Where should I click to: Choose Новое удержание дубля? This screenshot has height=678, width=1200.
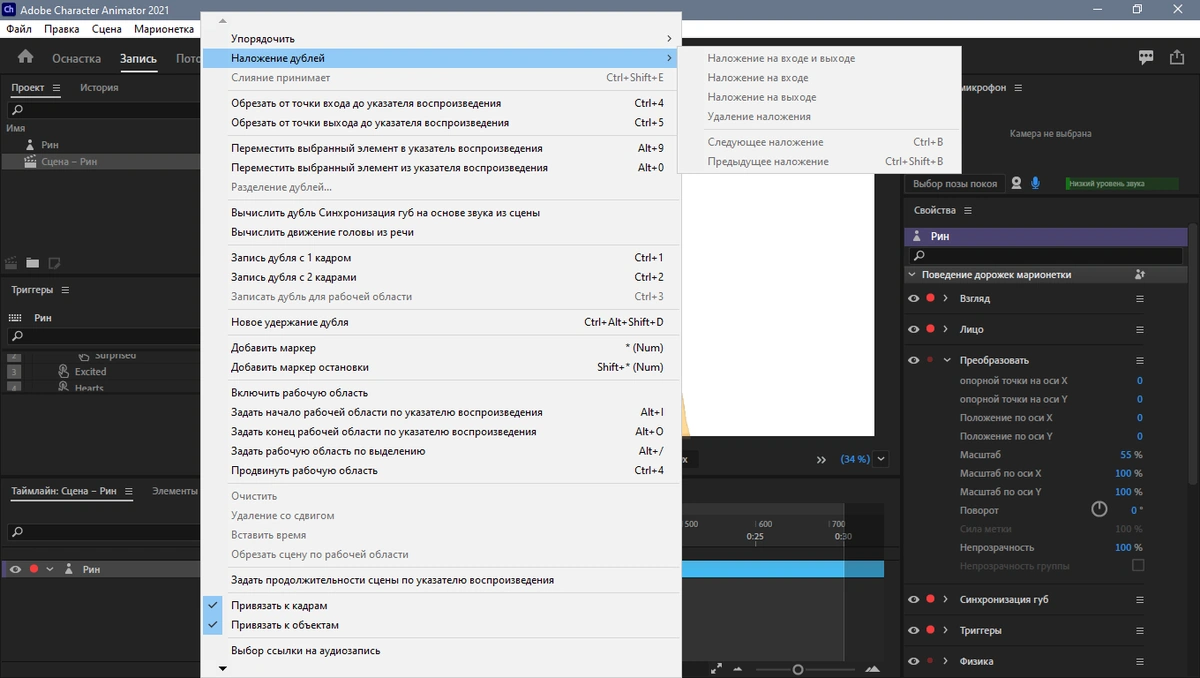(441, 322)
